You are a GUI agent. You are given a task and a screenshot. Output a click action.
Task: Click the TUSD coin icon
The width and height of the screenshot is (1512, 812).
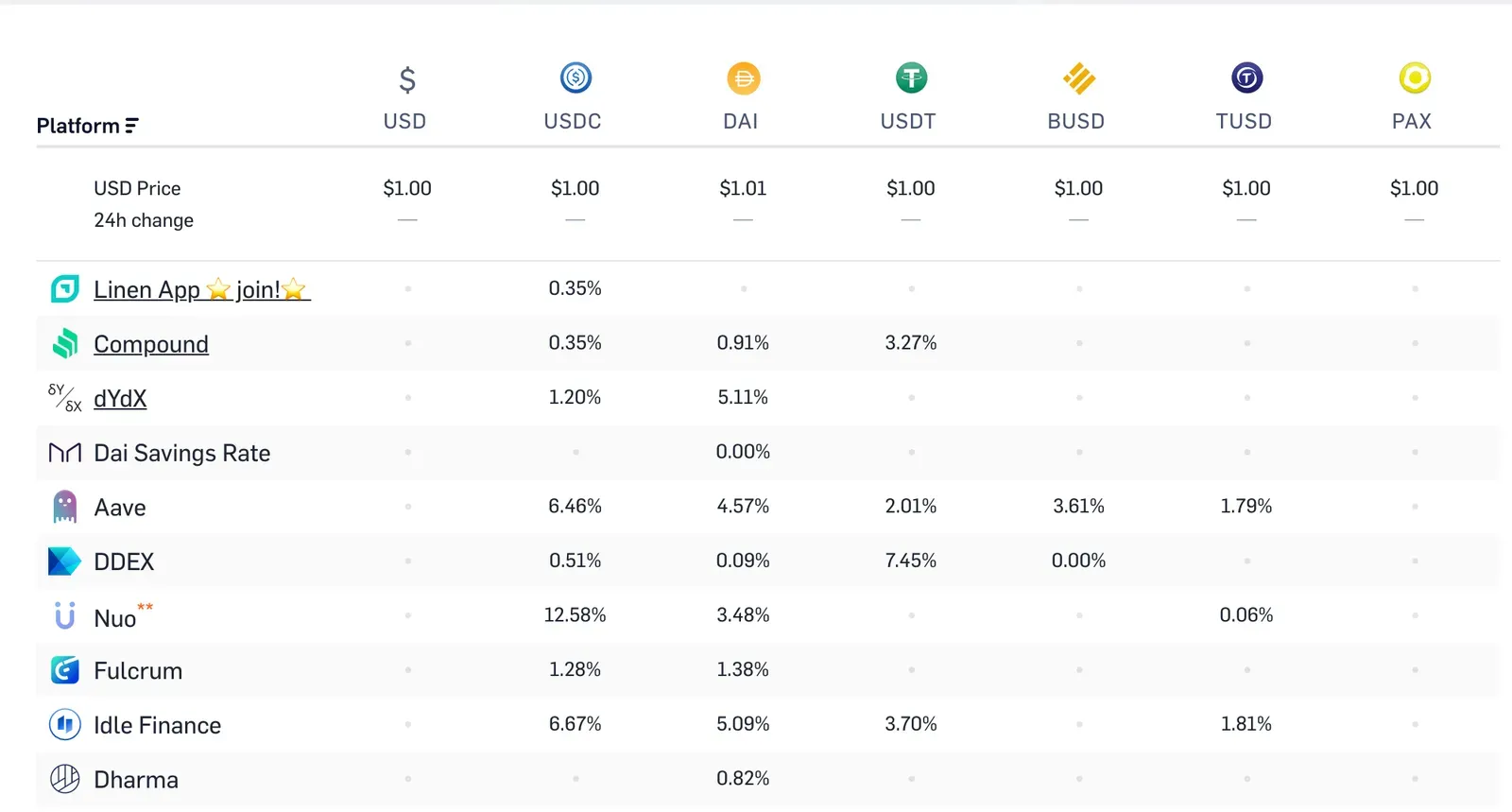1246,78
